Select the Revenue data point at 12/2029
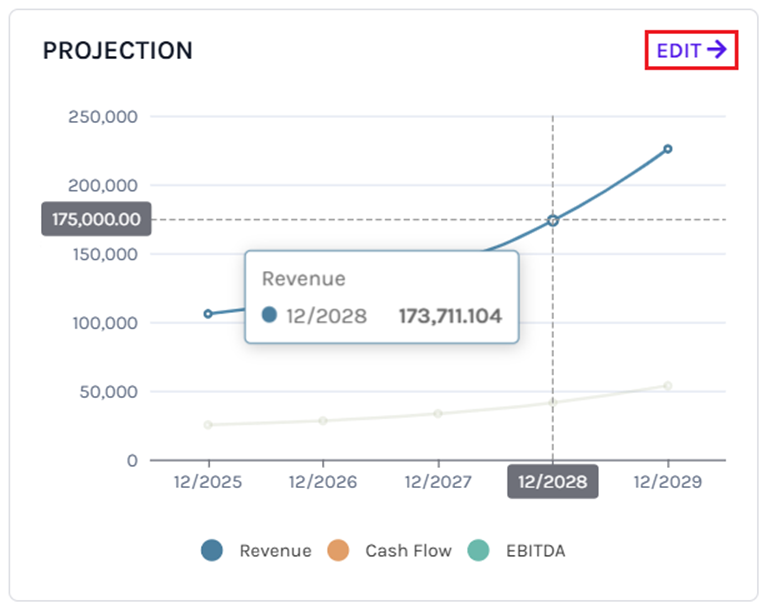The height and width of the screenshot is (604, 766). pos(668,149)
